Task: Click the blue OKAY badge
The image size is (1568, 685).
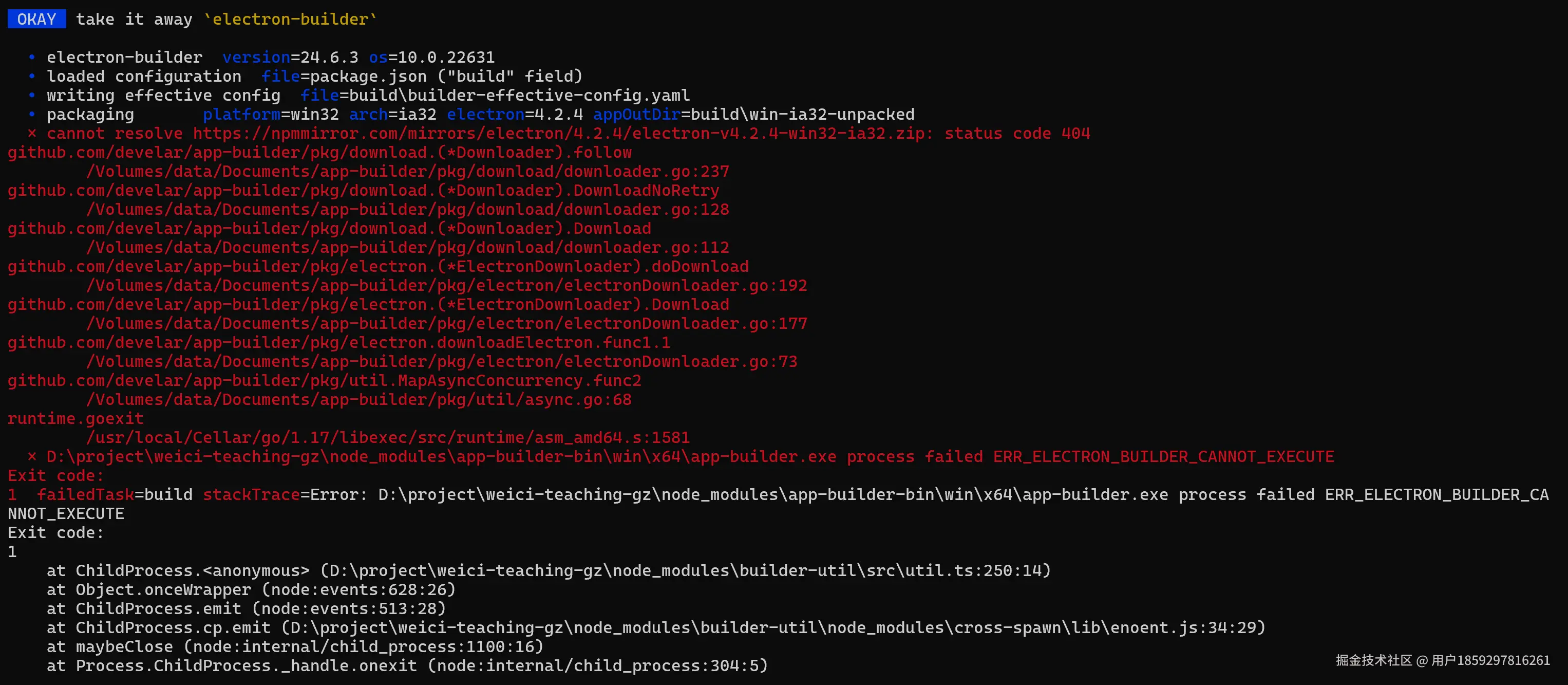Action: coord(36,20)
